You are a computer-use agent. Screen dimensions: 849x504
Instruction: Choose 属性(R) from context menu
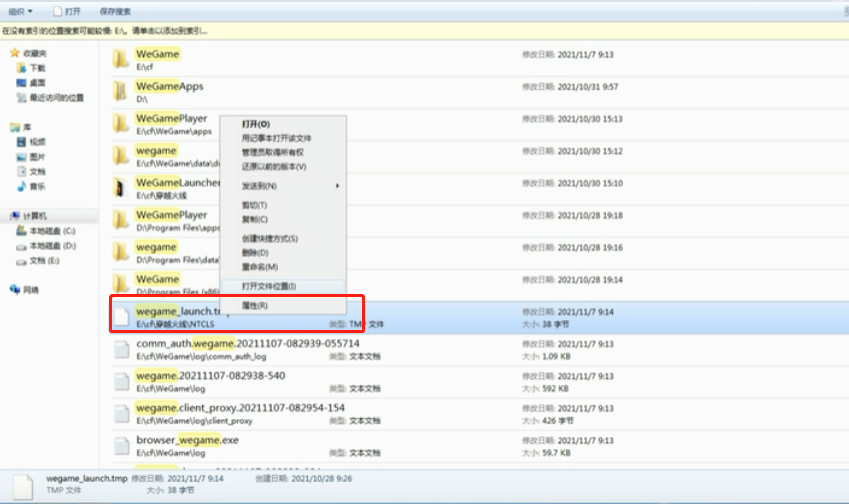[x=283, y=306]
